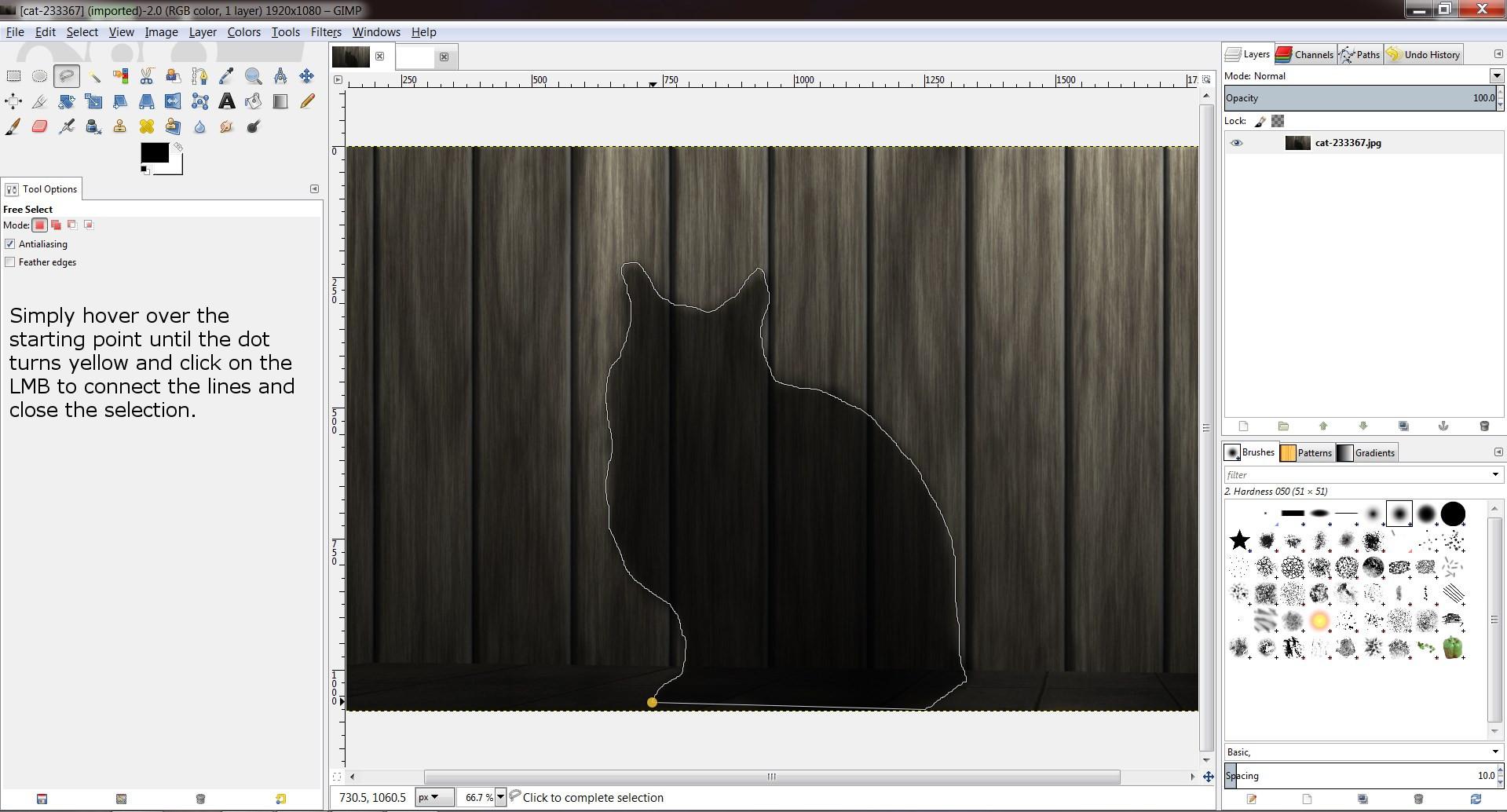Image resolution: width=1507 pixels, height=812 pixels.
Task: Open the px units dropdown
Action: [x=434, y=797]
